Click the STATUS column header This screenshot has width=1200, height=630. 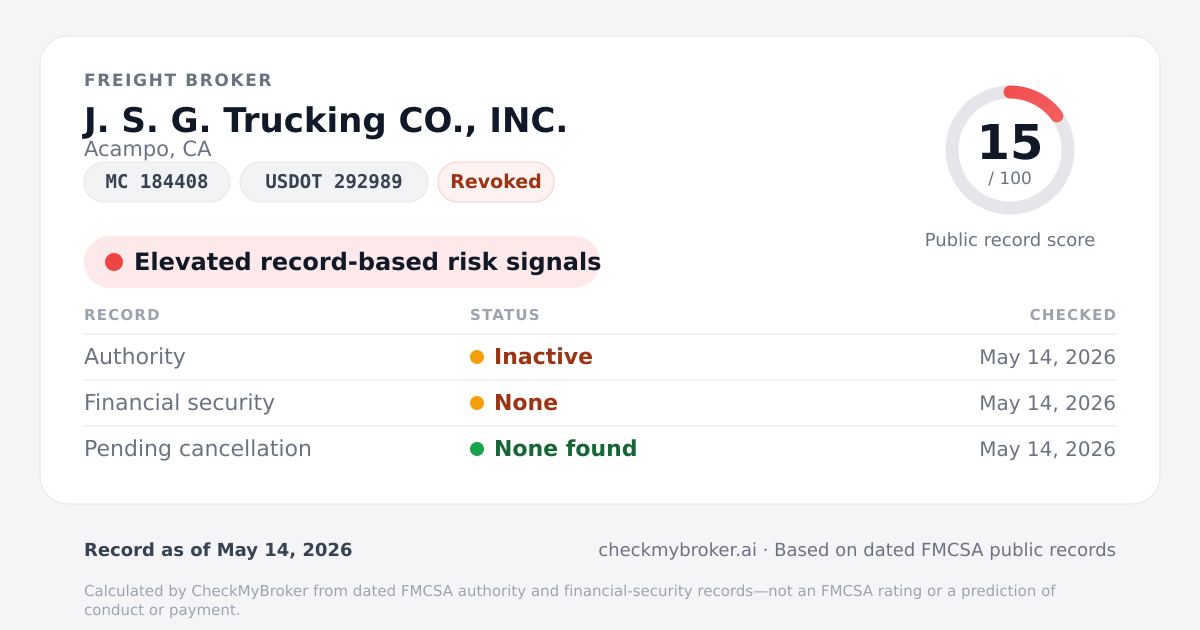click(505, 315)
